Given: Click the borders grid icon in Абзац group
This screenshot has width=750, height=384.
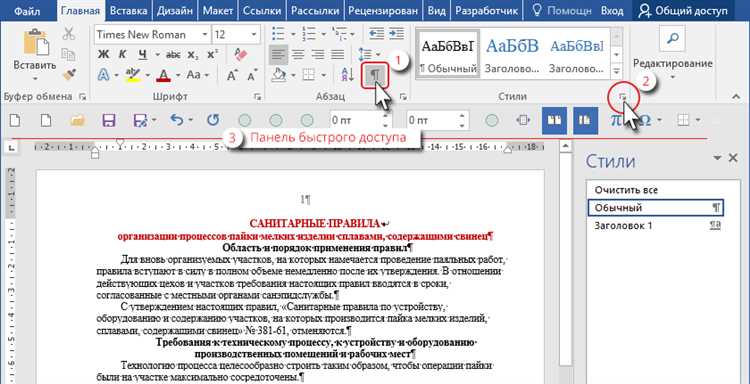Looking at the screenshot, I should tap(309, 75).
